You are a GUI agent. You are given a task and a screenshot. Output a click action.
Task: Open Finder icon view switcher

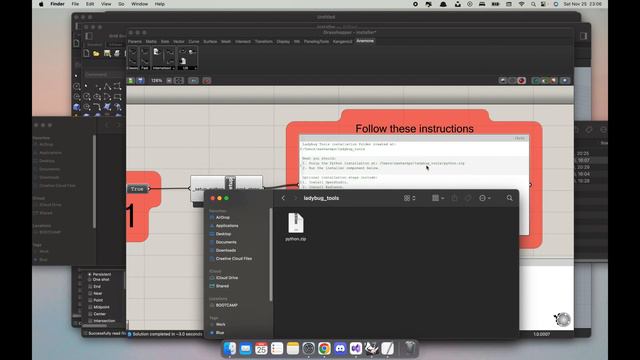tap(409, 198)
